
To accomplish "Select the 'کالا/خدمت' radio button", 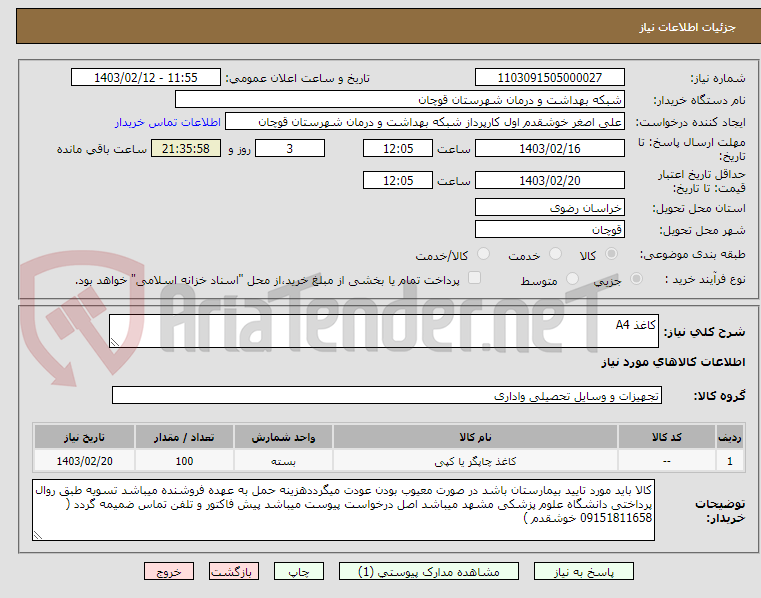I will pos(483,254).
